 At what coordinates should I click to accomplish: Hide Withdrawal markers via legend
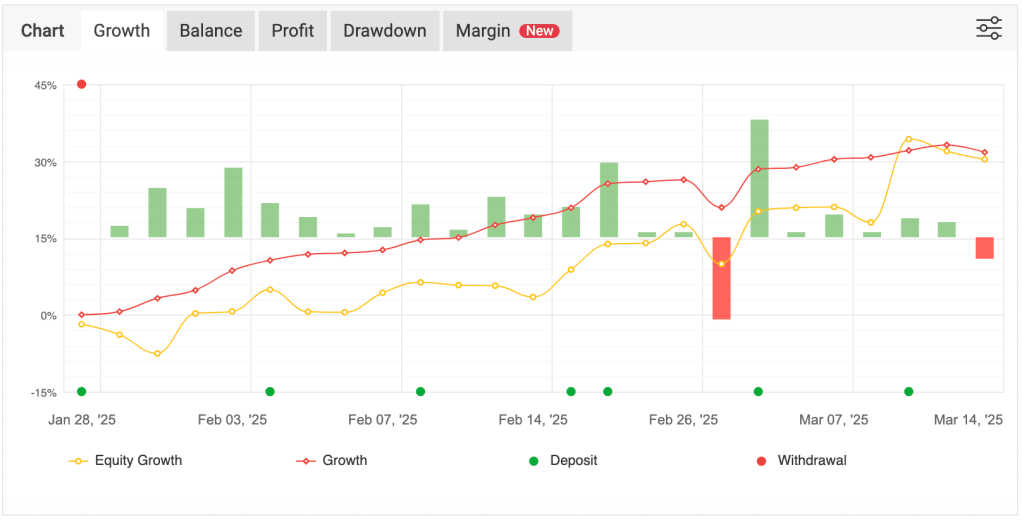812,461
